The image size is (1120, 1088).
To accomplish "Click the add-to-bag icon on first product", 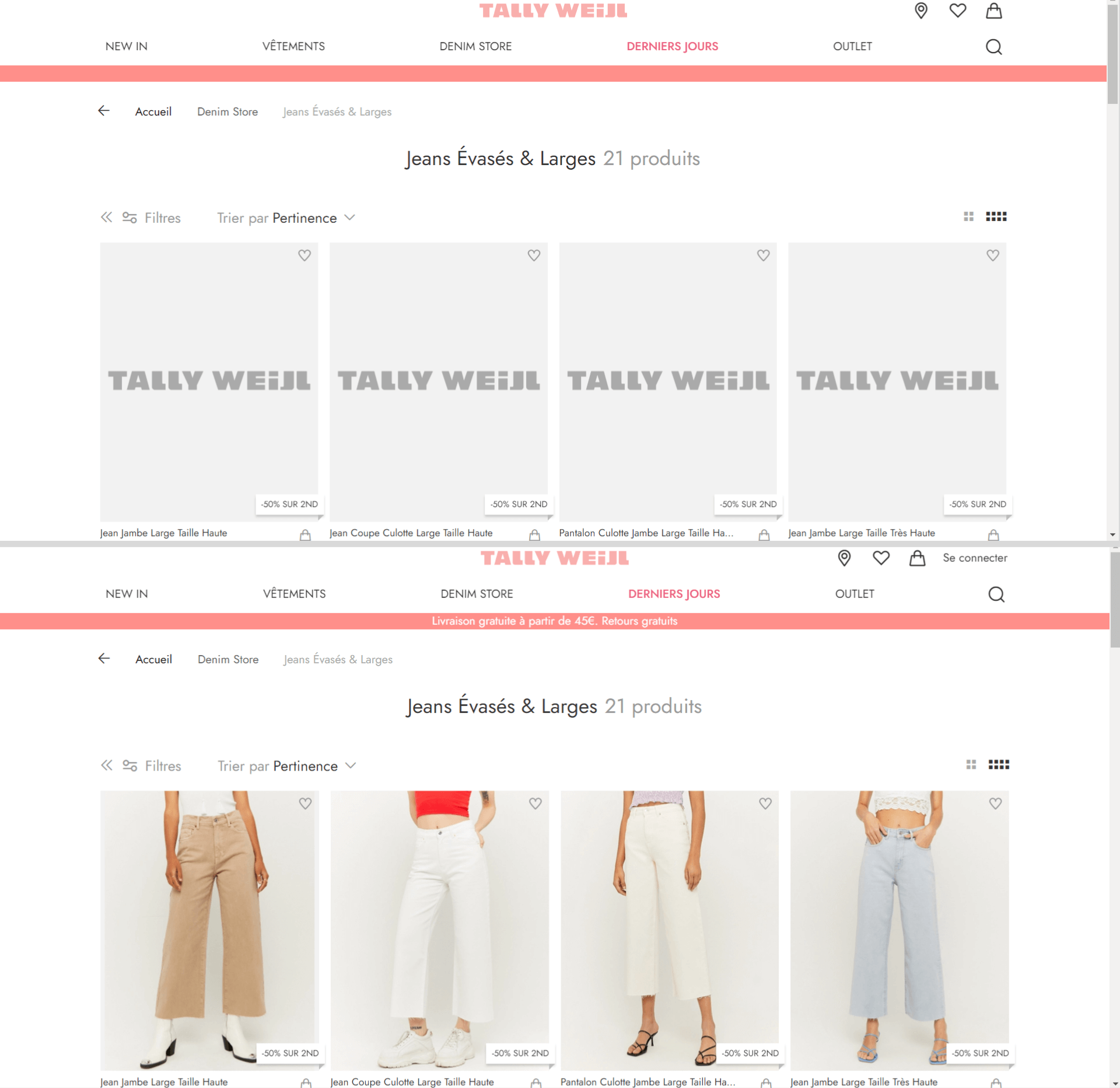I will point(304,534).
